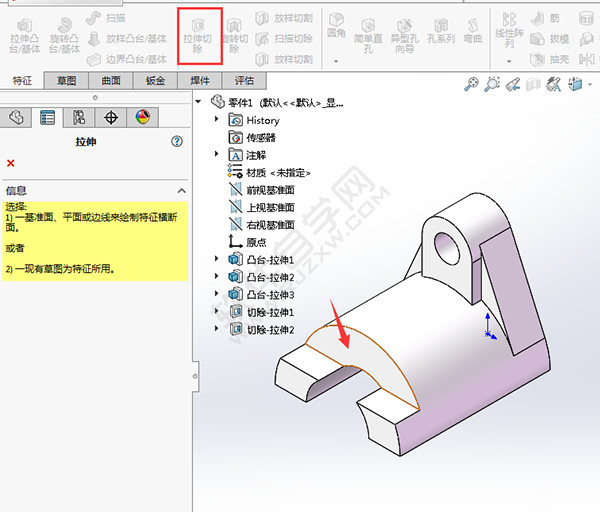Switch to the 评估 ribbon tab
This screenshot has height=512, width=600.
click(244, 81)
